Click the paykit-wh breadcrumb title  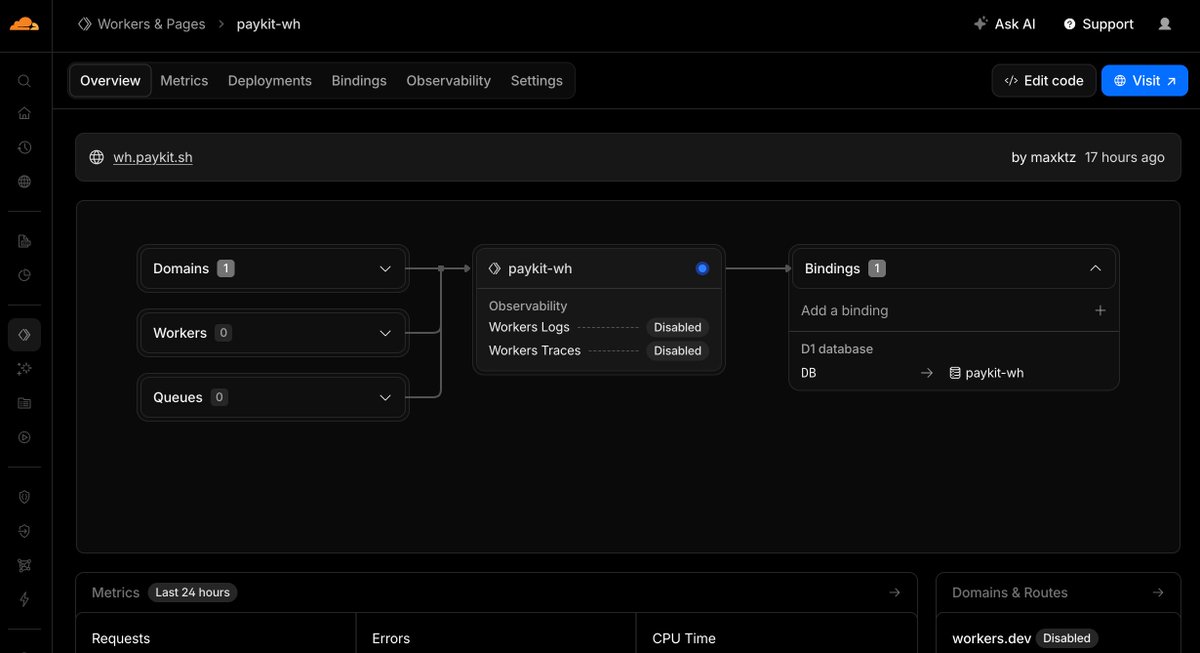pyautogui.click(x=268, y=24)
